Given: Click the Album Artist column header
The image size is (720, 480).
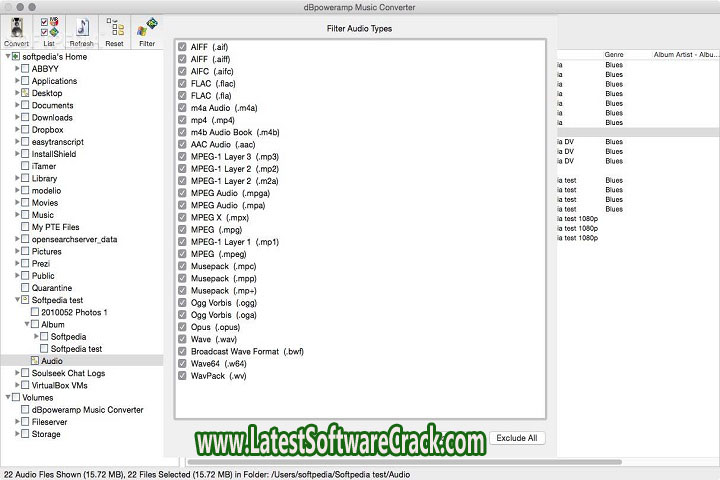Looking at the screenshot, I should point(684,54).
